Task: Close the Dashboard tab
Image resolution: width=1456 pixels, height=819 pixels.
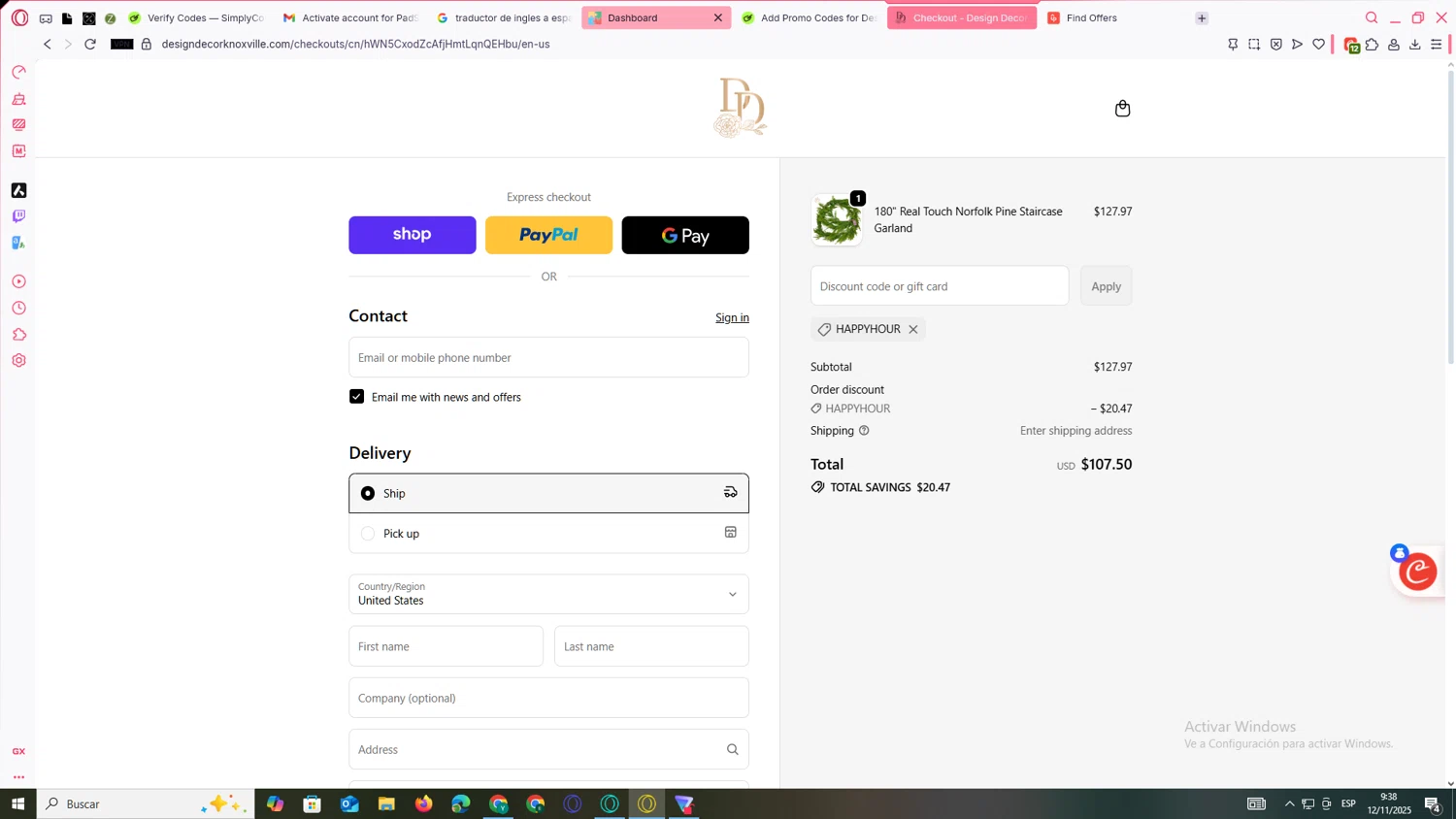Action: [718, 17]
